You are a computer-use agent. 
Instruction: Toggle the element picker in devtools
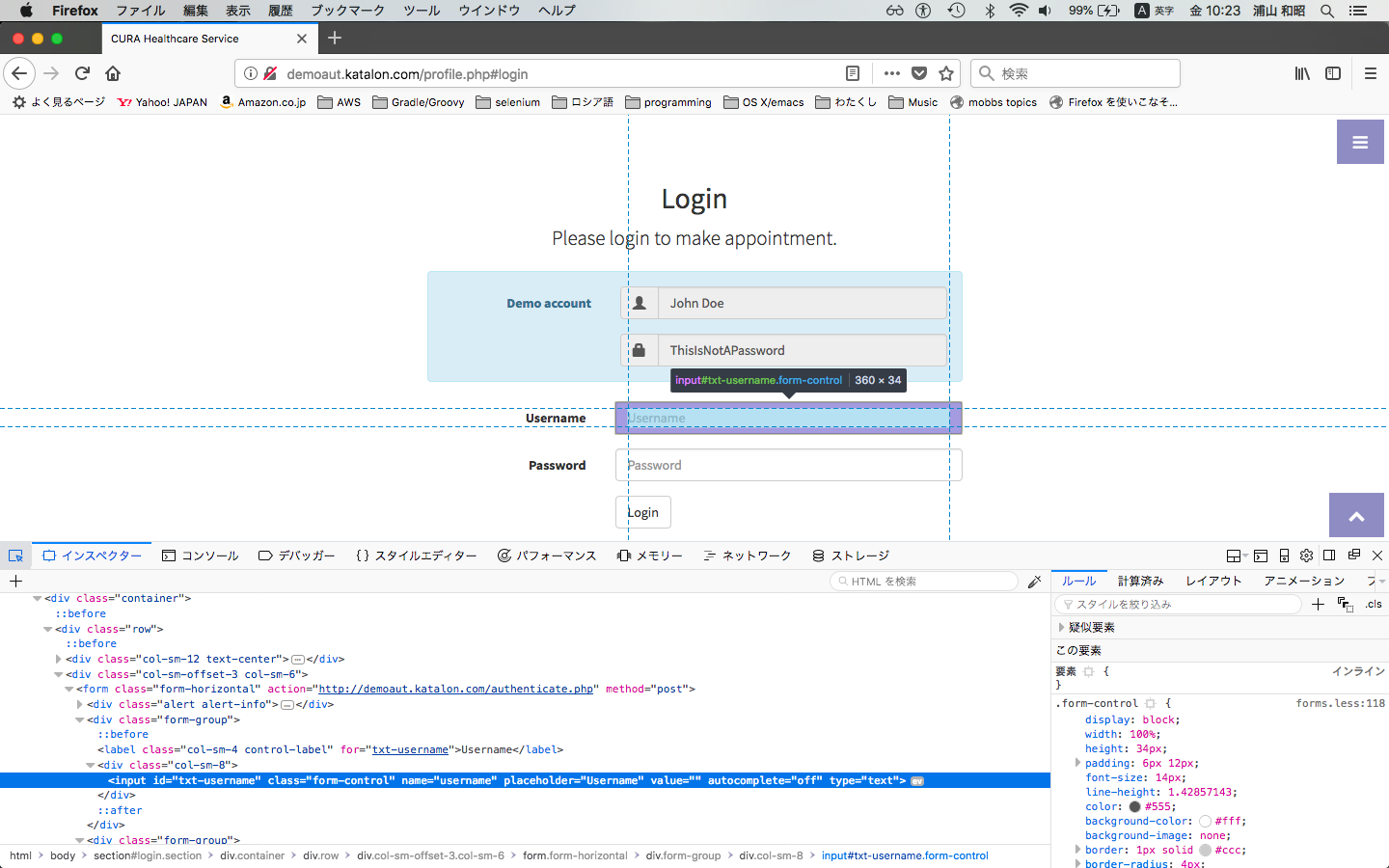[x=15, y=556]
